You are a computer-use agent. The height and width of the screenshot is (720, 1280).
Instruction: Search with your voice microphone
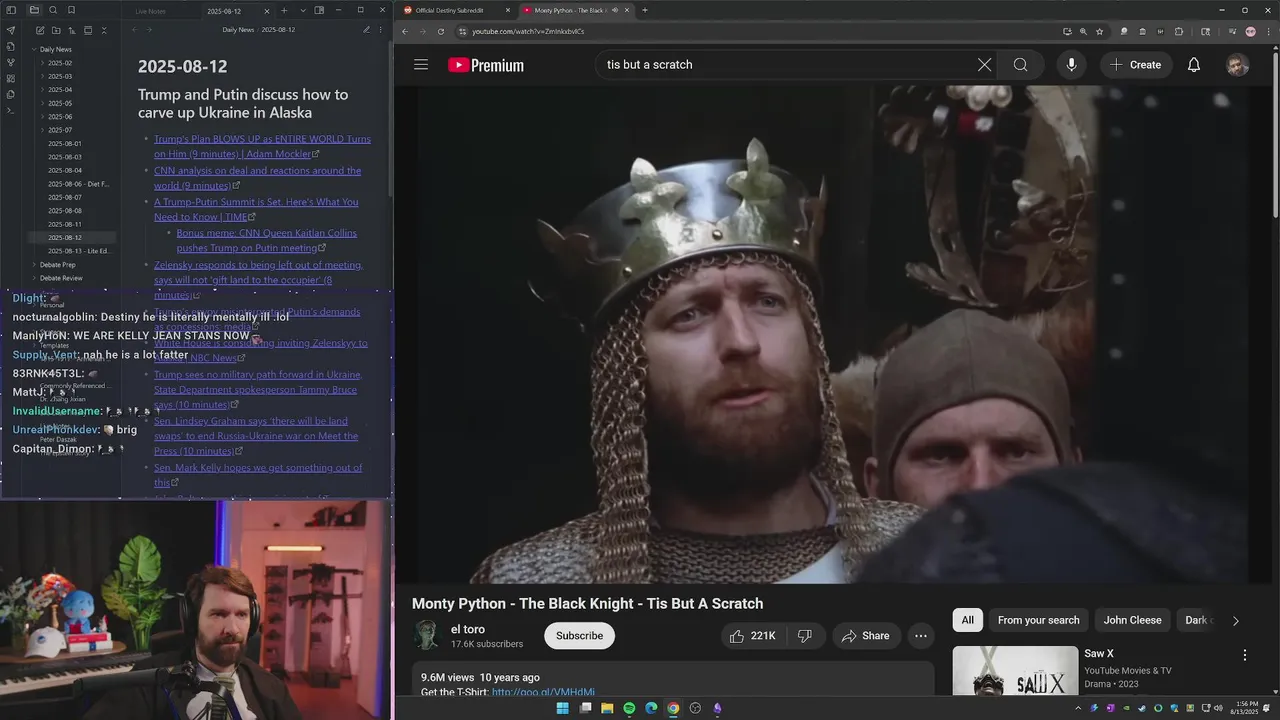click(1071, 65)
